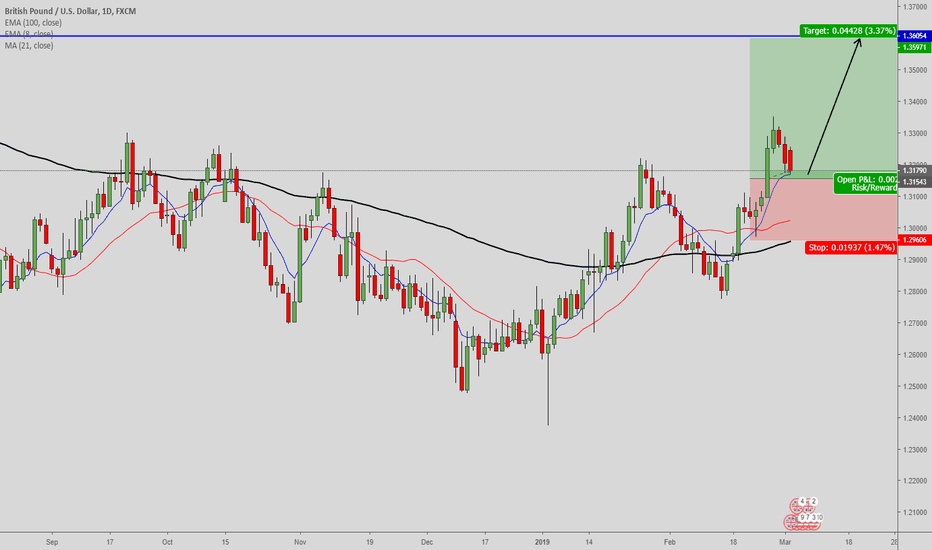Click the 14 date label after 2019
This screenshot has height=550, width=932.
coord(588,542)
